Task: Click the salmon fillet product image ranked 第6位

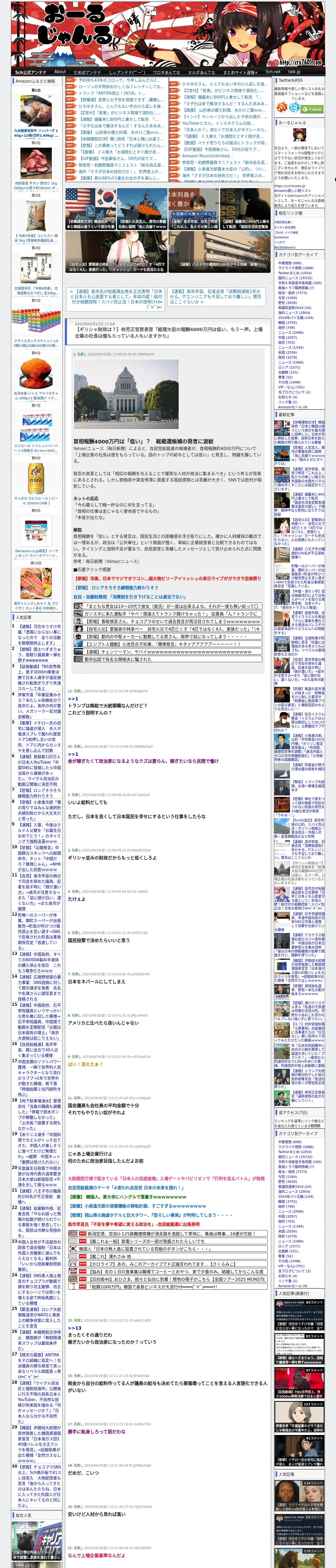Action: coord(36,373)
